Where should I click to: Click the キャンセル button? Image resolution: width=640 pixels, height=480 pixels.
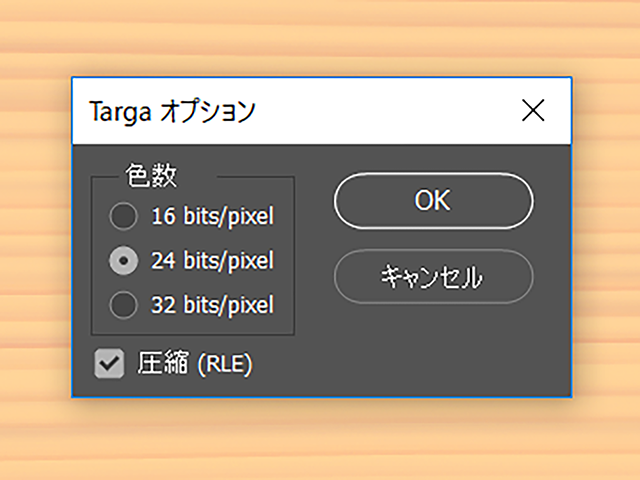pos(433,276)
